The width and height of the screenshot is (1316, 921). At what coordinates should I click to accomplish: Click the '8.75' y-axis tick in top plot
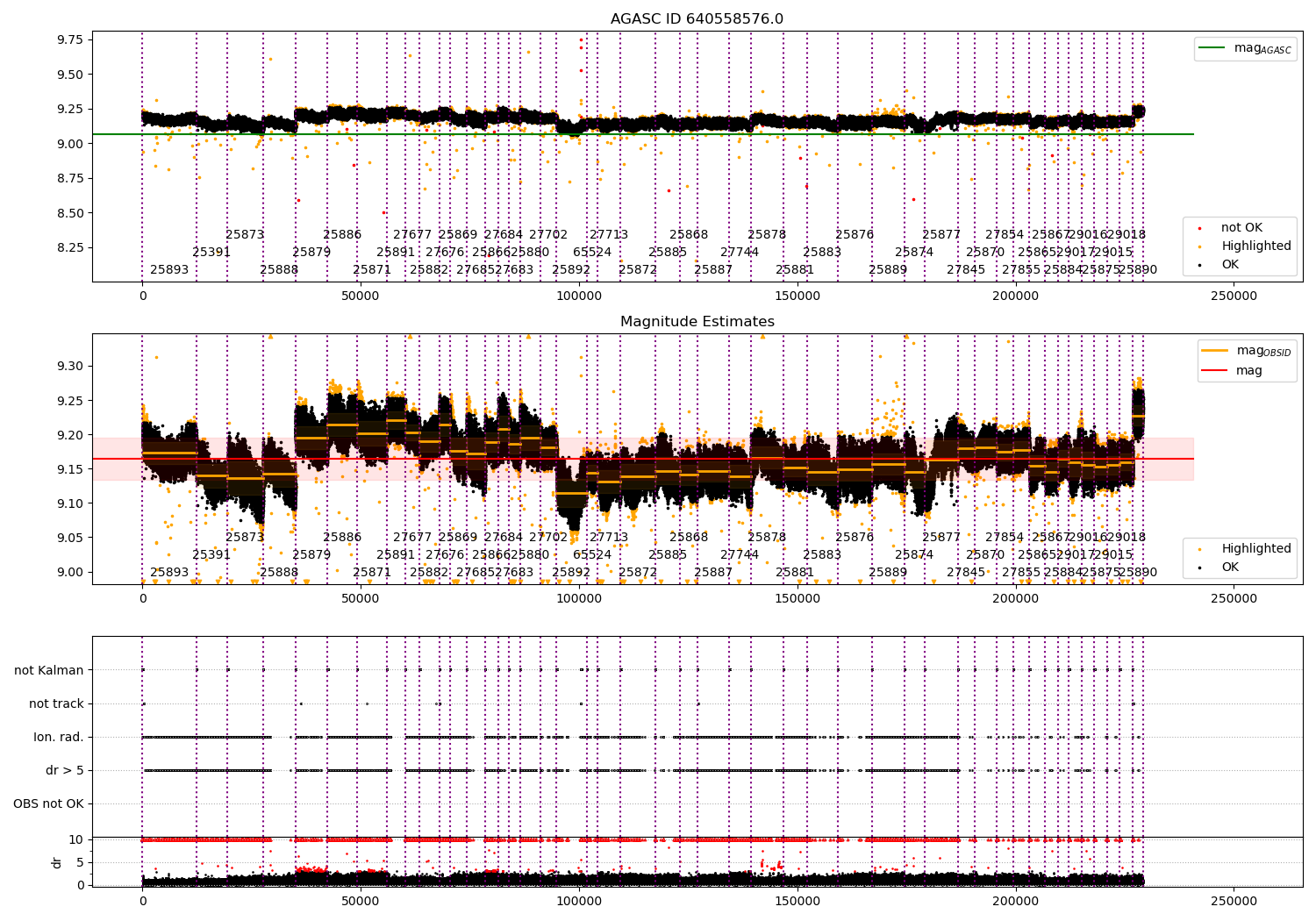click(69, 178)
